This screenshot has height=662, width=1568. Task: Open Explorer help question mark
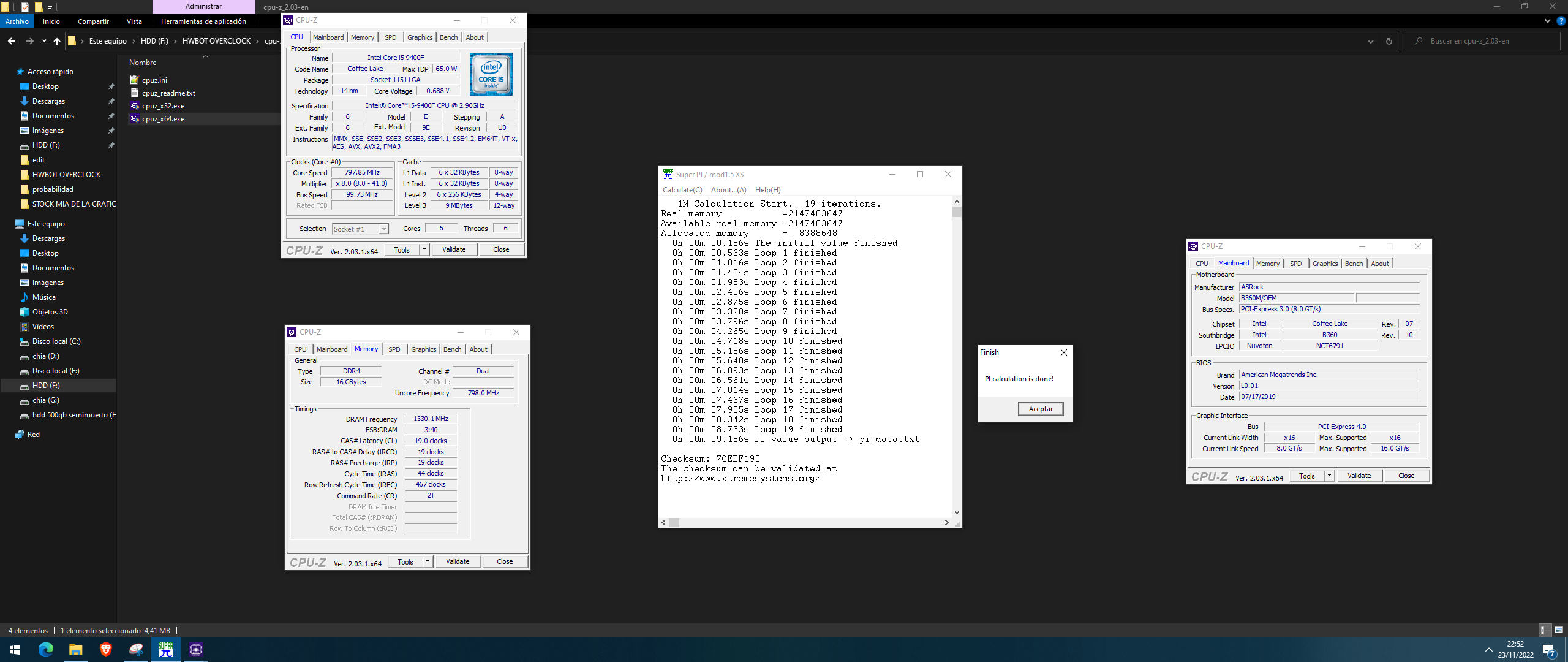(1561, 21)
